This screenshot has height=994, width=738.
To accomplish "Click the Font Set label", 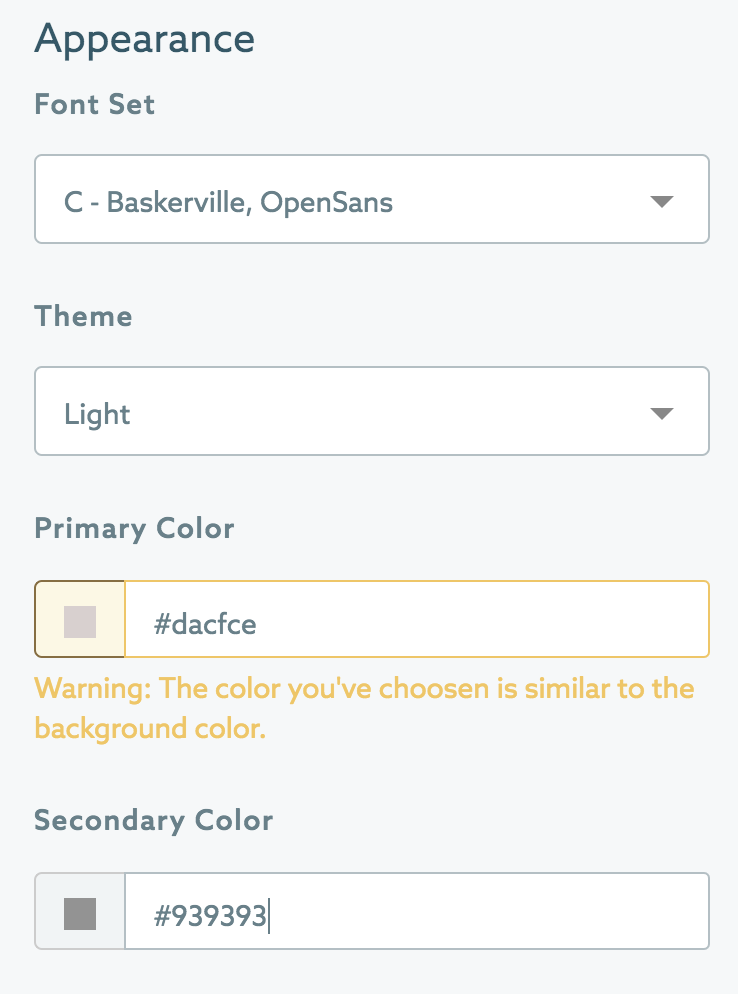I will point(95,104).
